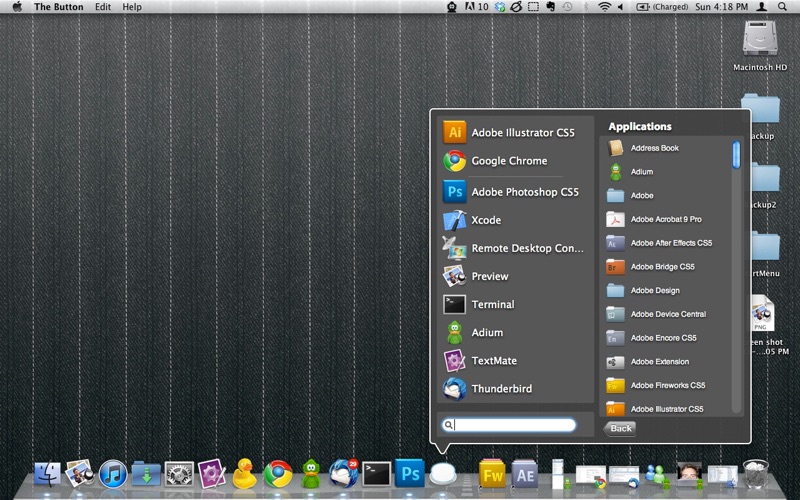Image resolution: width=800 pixels, height=500 pixels.
Task: Open Spotlight search in the menu bar
Action: (782, 7)
